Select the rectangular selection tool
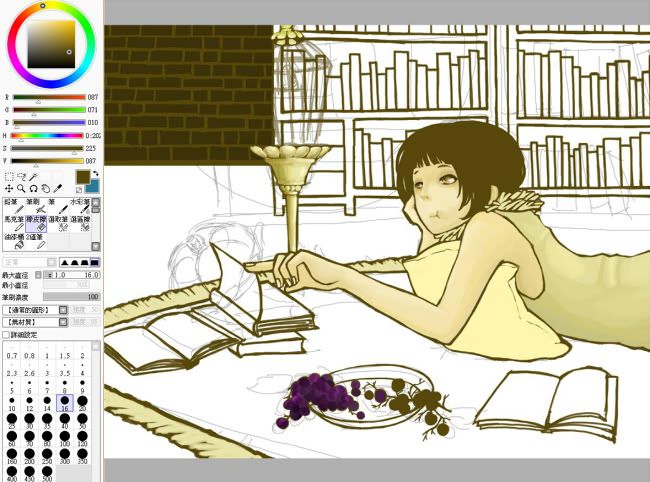650x482 pixels. (9, 176)
